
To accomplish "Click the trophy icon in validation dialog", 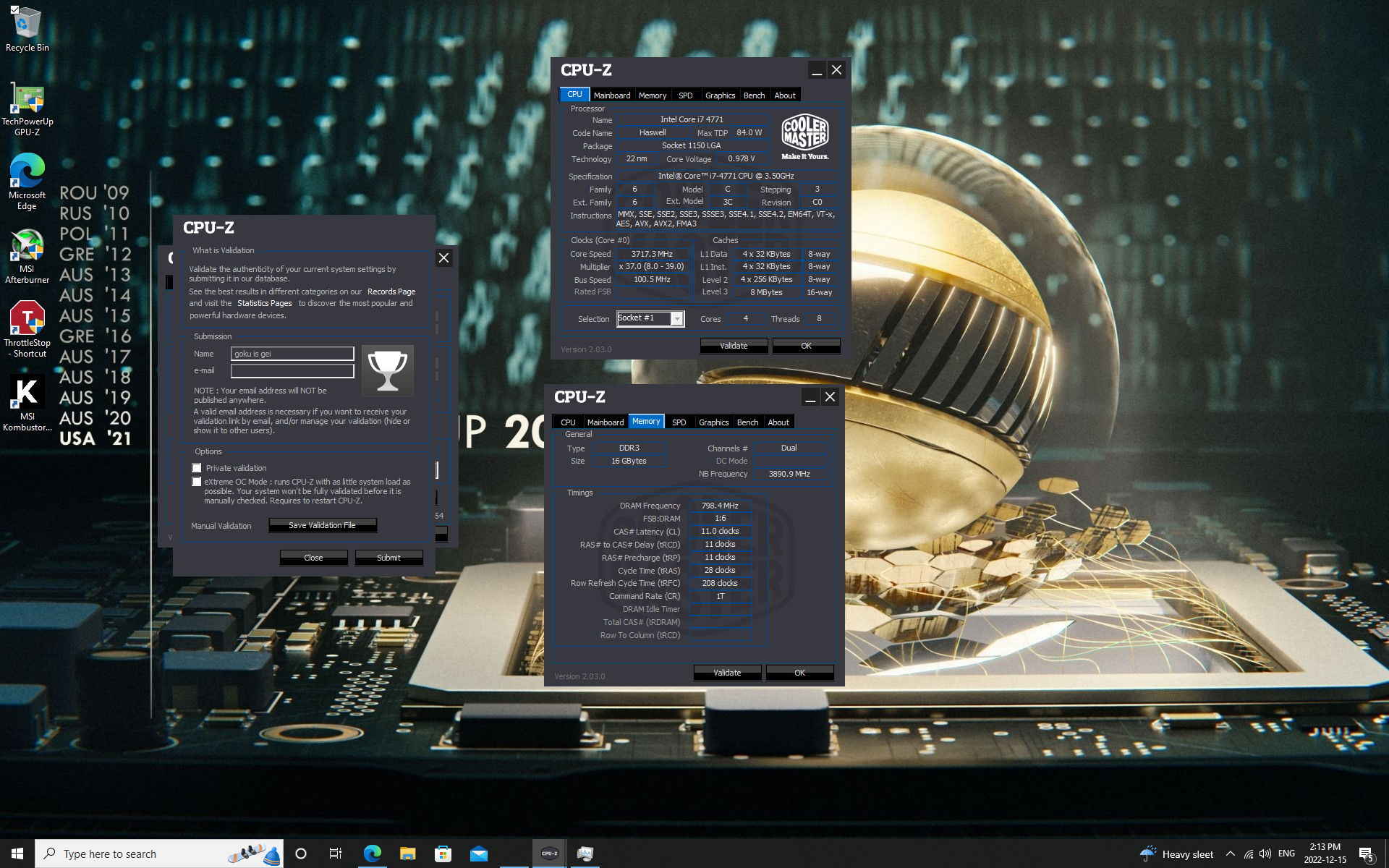I will [x=387, y=370].
